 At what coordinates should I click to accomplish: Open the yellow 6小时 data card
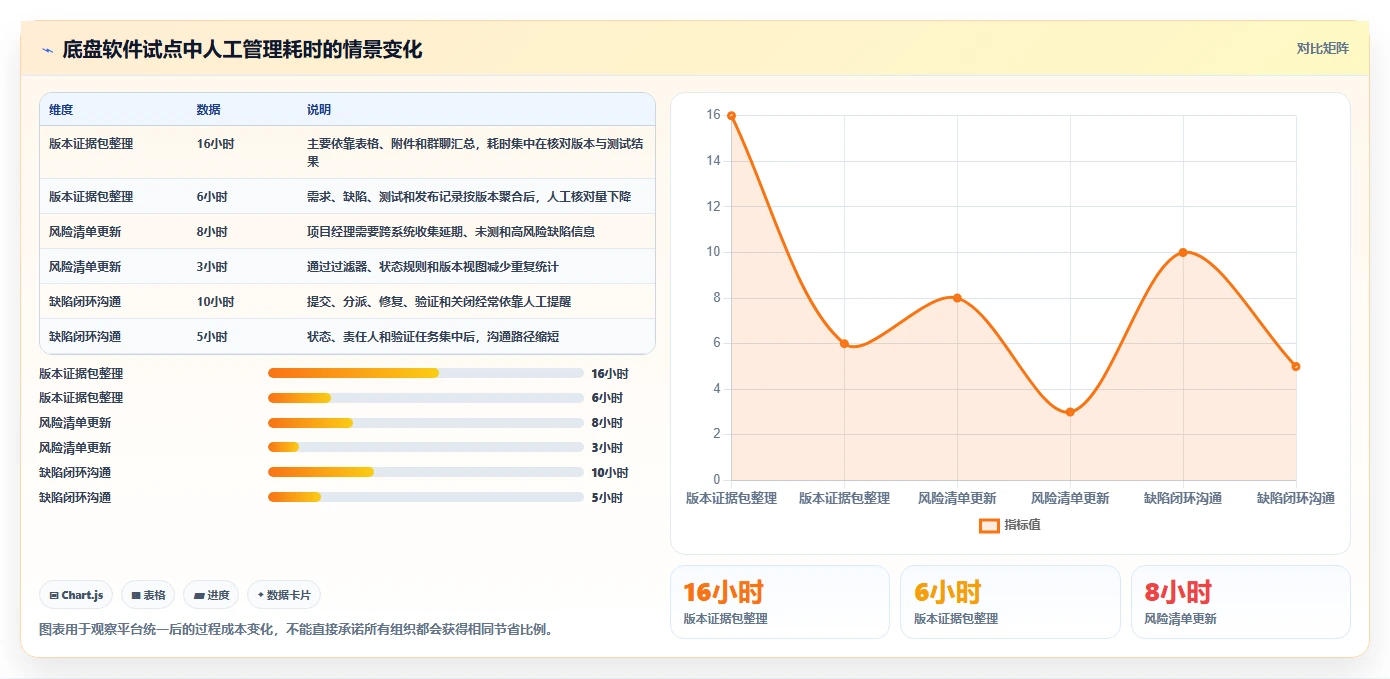[1010, 602]
